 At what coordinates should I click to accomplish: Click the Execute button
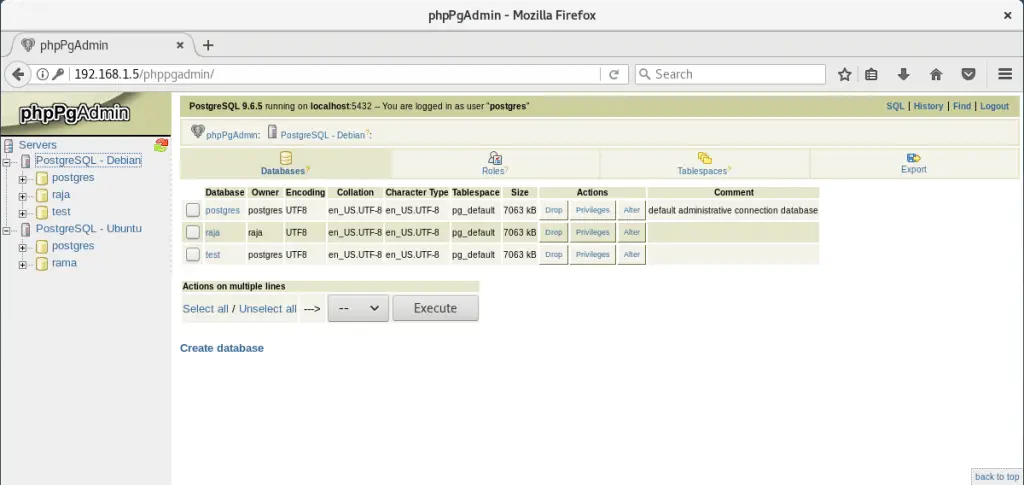click(x=436, y=308)
